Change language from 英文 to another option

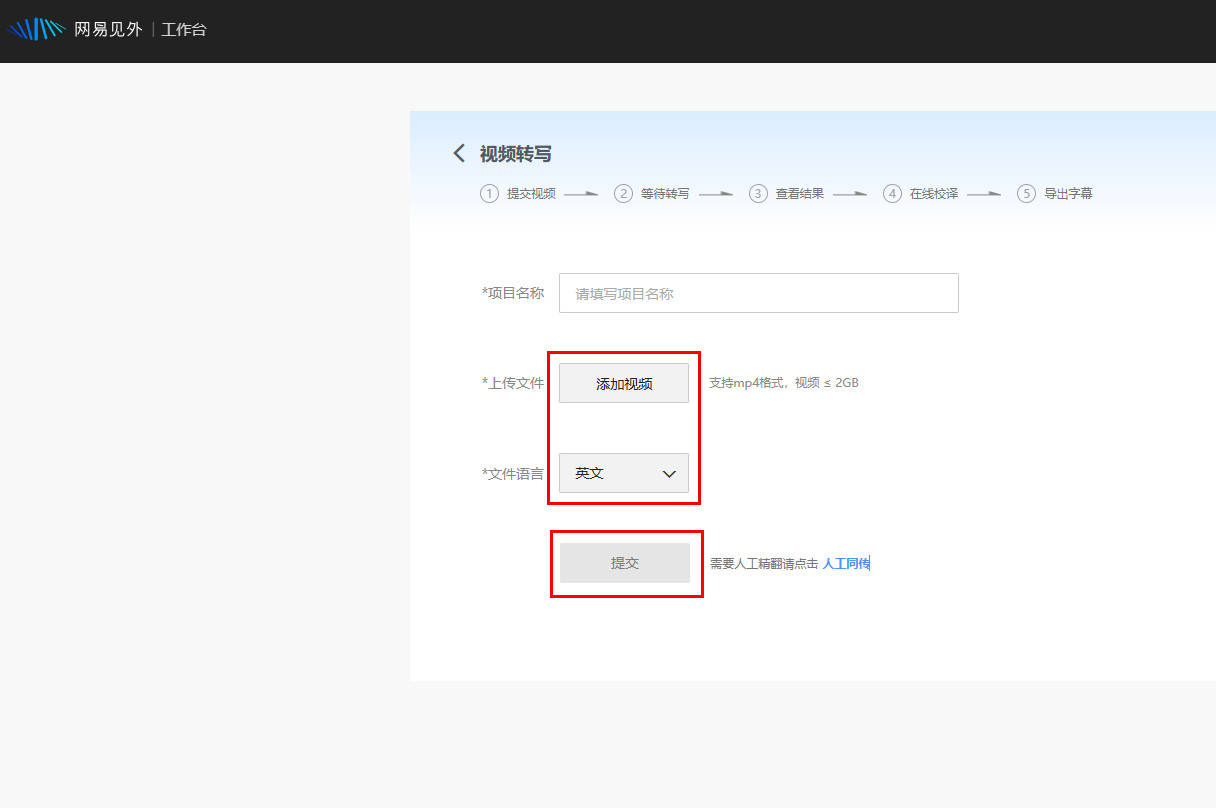click(x=623, y=472)
